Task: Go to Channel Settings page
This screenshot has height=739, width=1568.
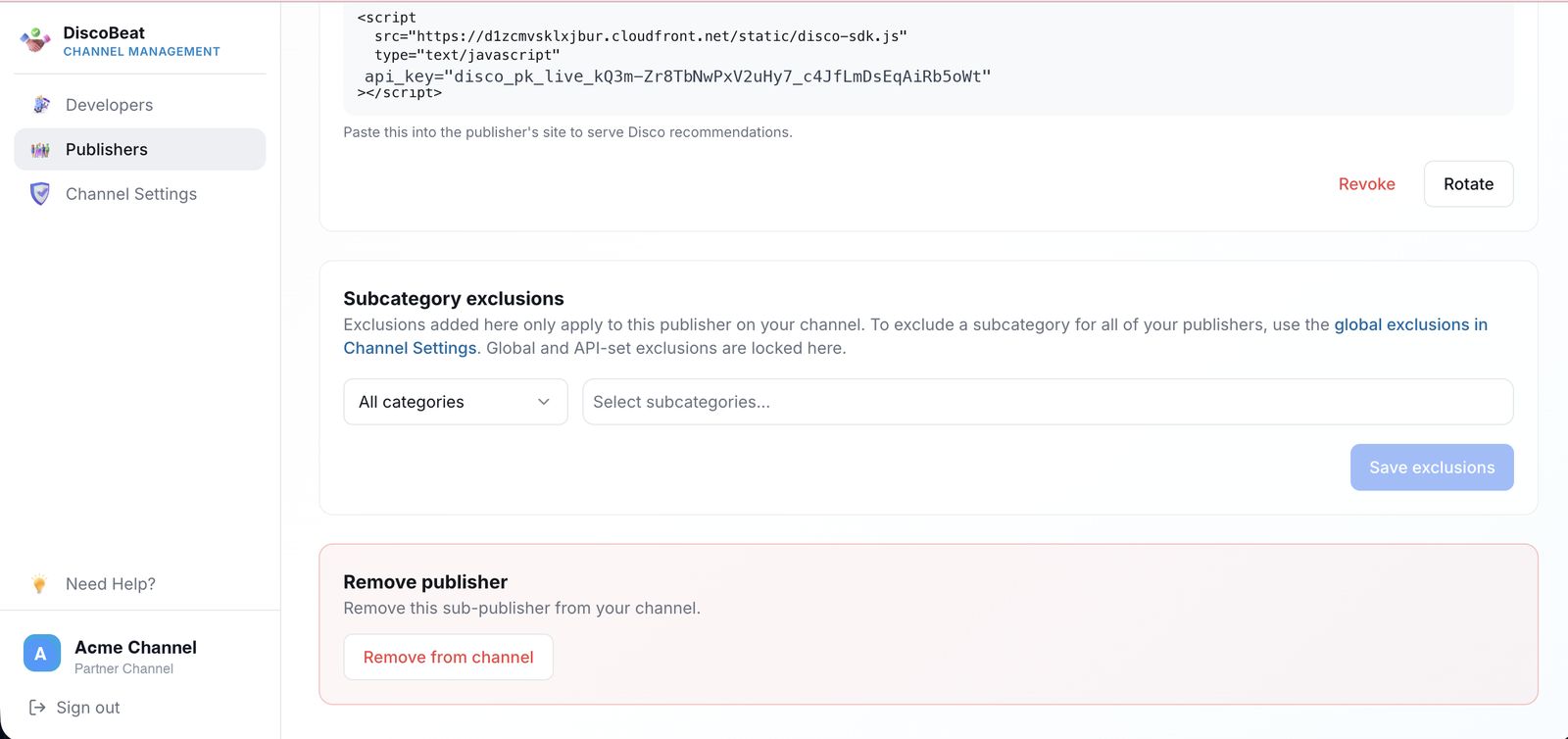Action: coord(140,194)
